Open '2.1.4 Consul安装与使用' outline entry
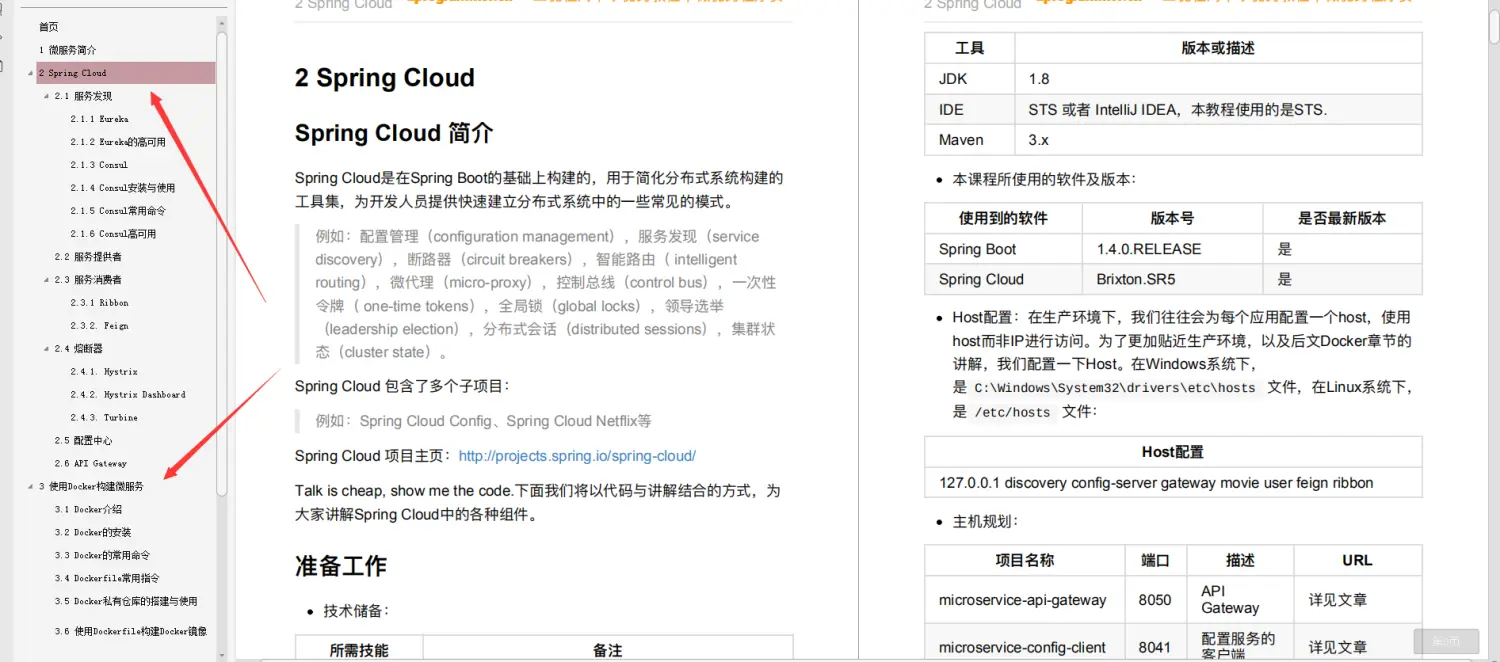Image resolution: width=1500 pixels, height=662 pixels. [123, 188]
